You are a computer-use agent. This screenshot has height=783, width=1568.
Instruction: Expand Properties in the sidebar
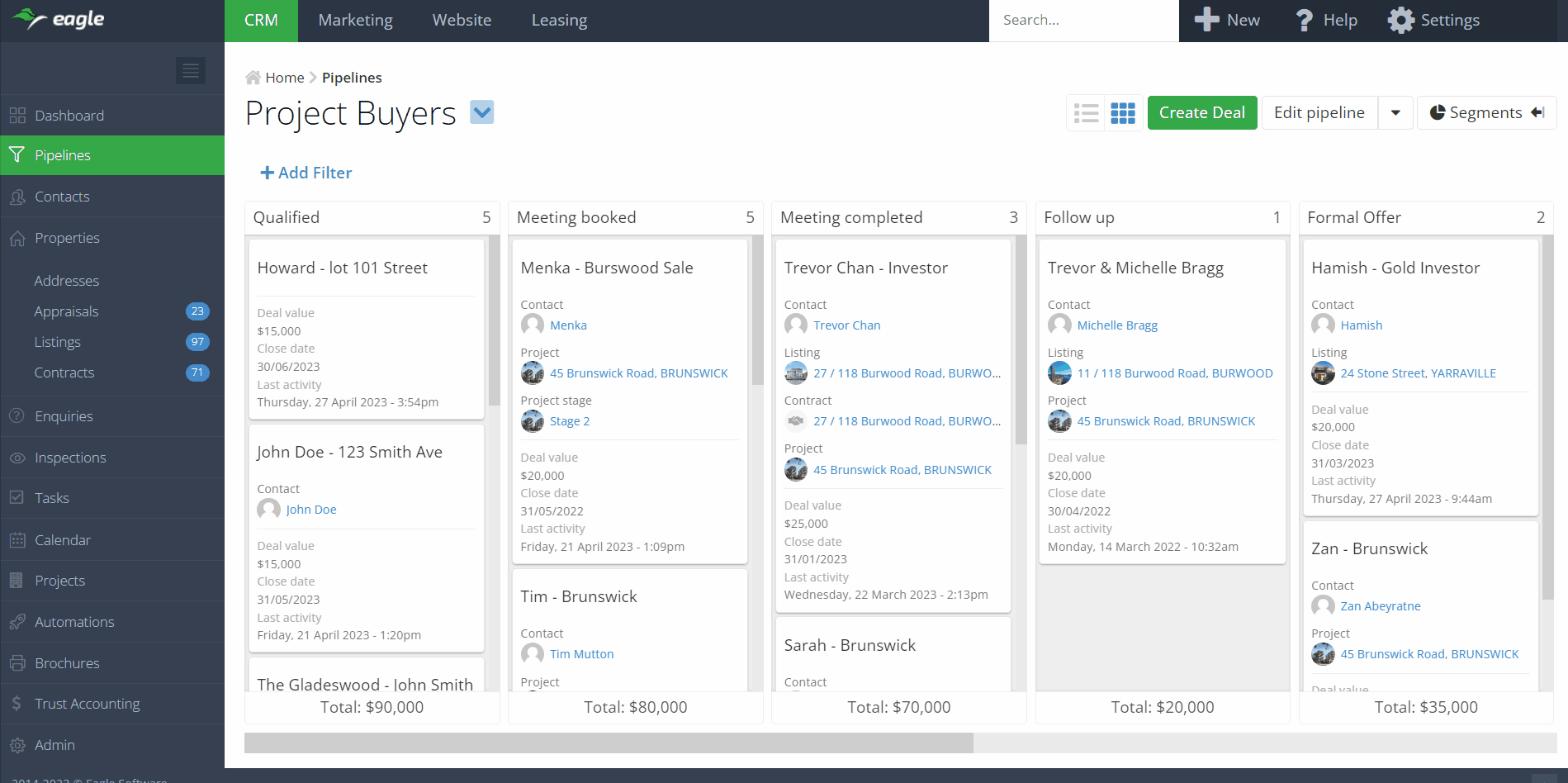(x=67, y=238)
